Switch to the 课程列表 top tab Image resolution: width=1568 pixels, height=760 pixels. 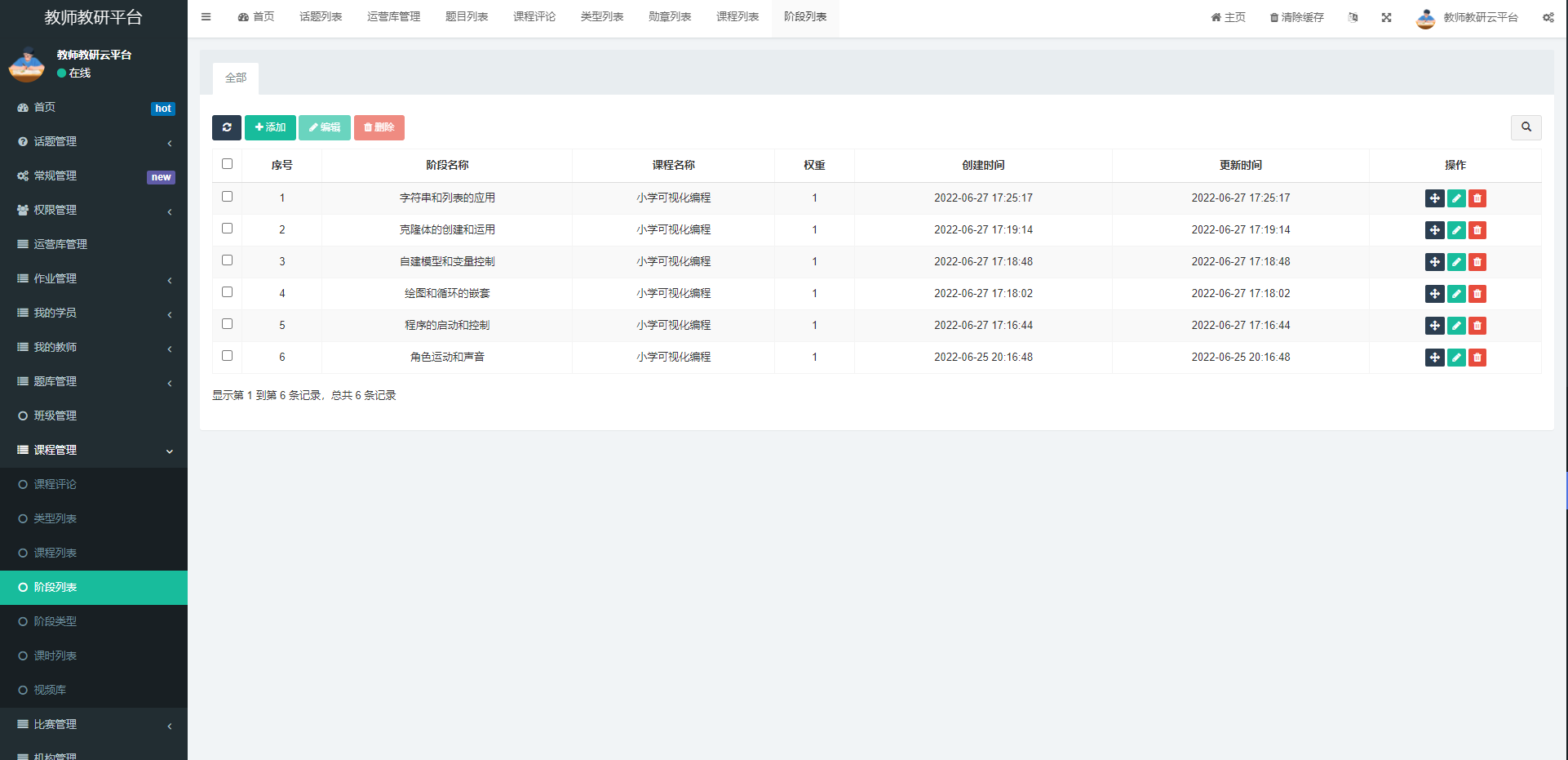pyautogui.click(x=737, y=17)
